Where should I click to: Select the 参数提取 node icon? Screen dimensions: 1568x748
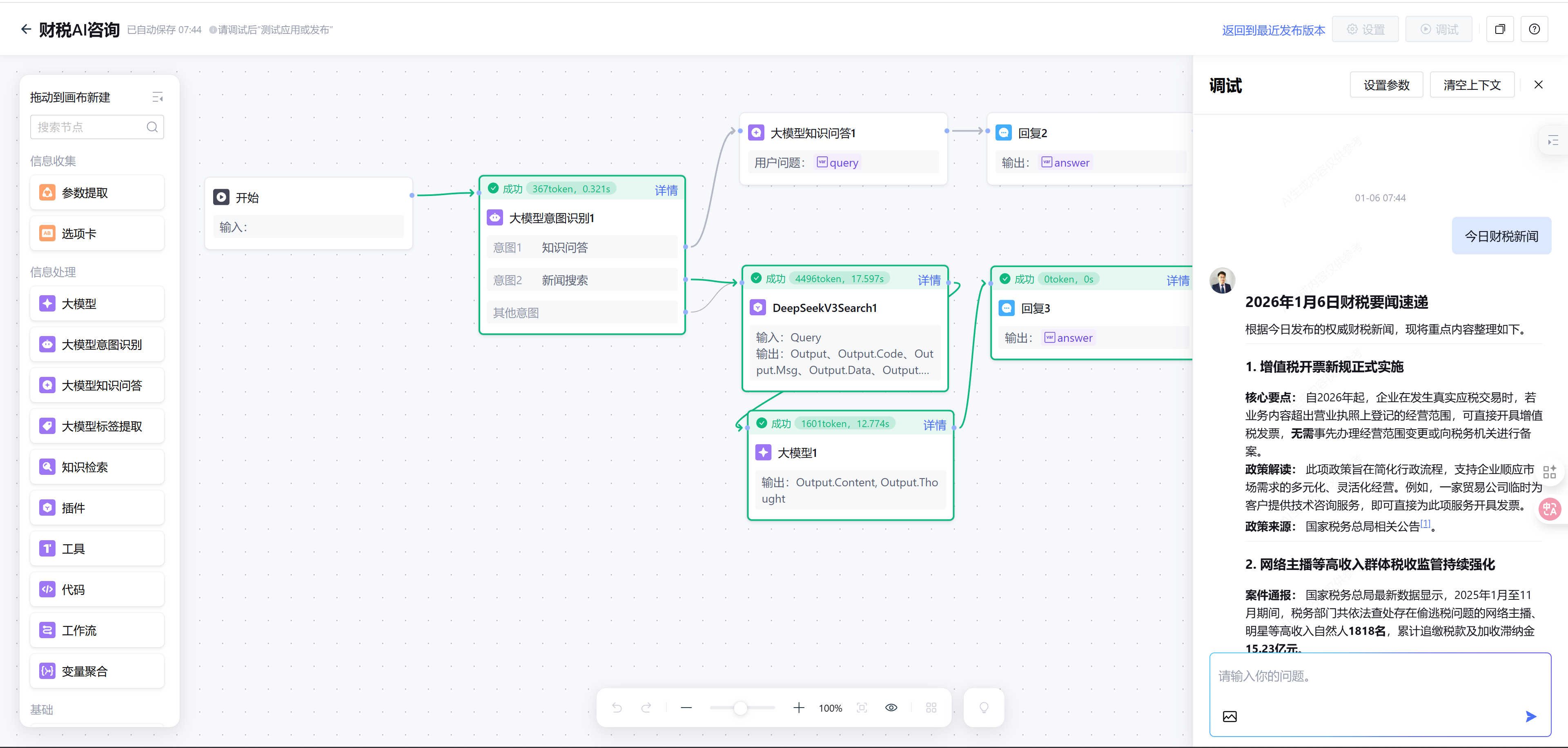(47, 192)
